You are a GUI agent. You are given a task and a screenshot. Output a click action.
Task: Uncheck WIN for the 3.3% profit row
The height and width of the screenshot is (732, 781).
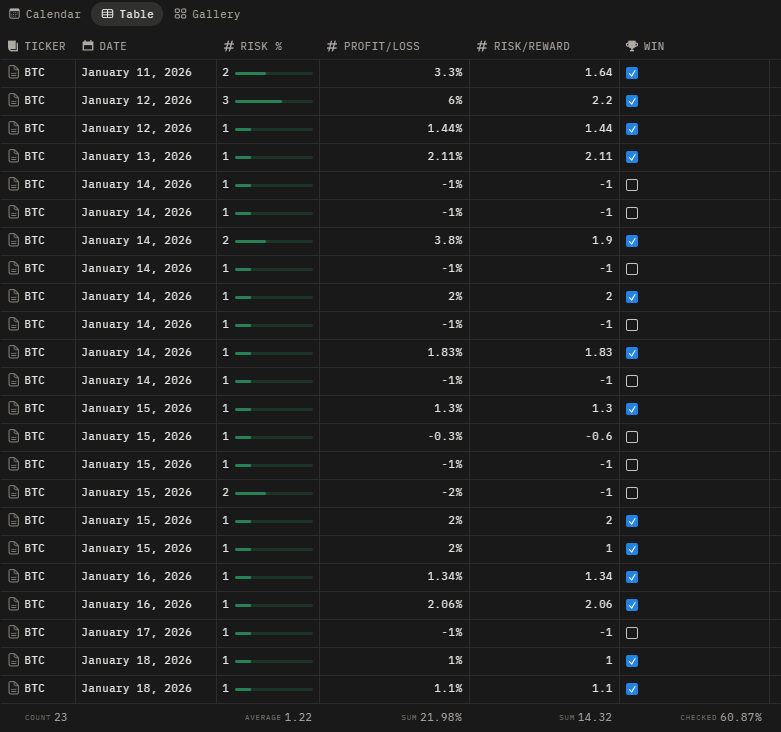632,73
